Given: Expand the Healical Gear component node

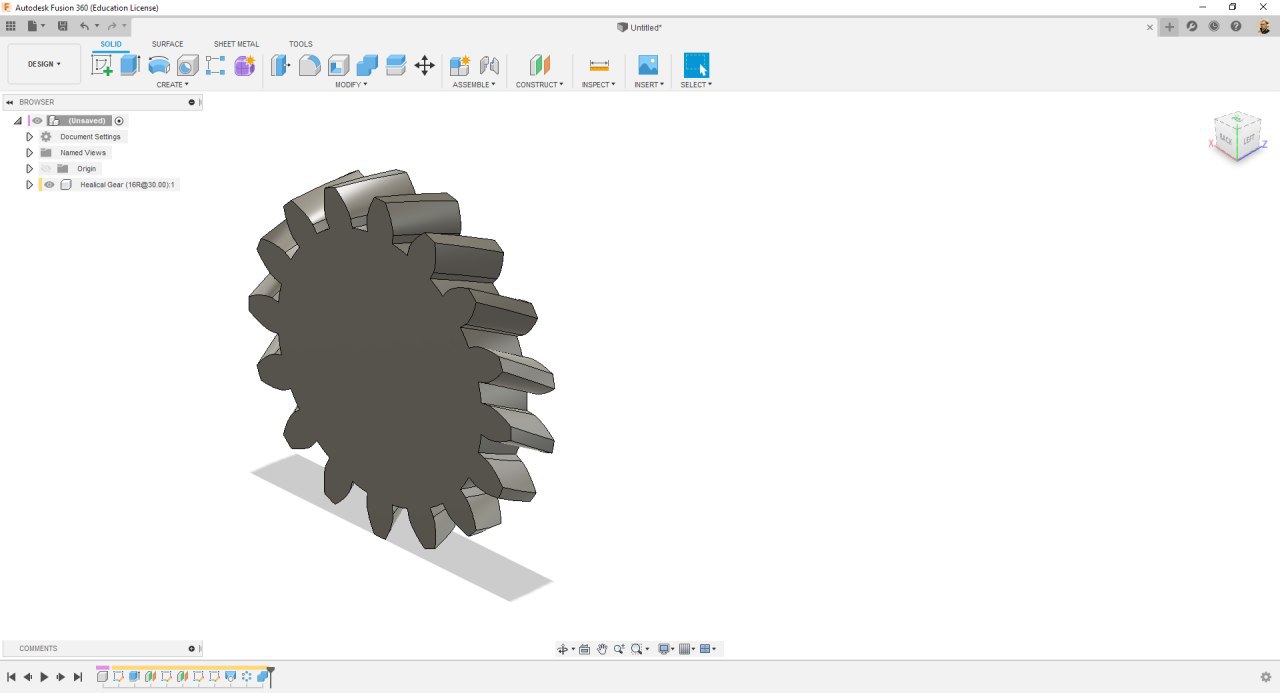Looking at the screenshot, I should 29,185.
